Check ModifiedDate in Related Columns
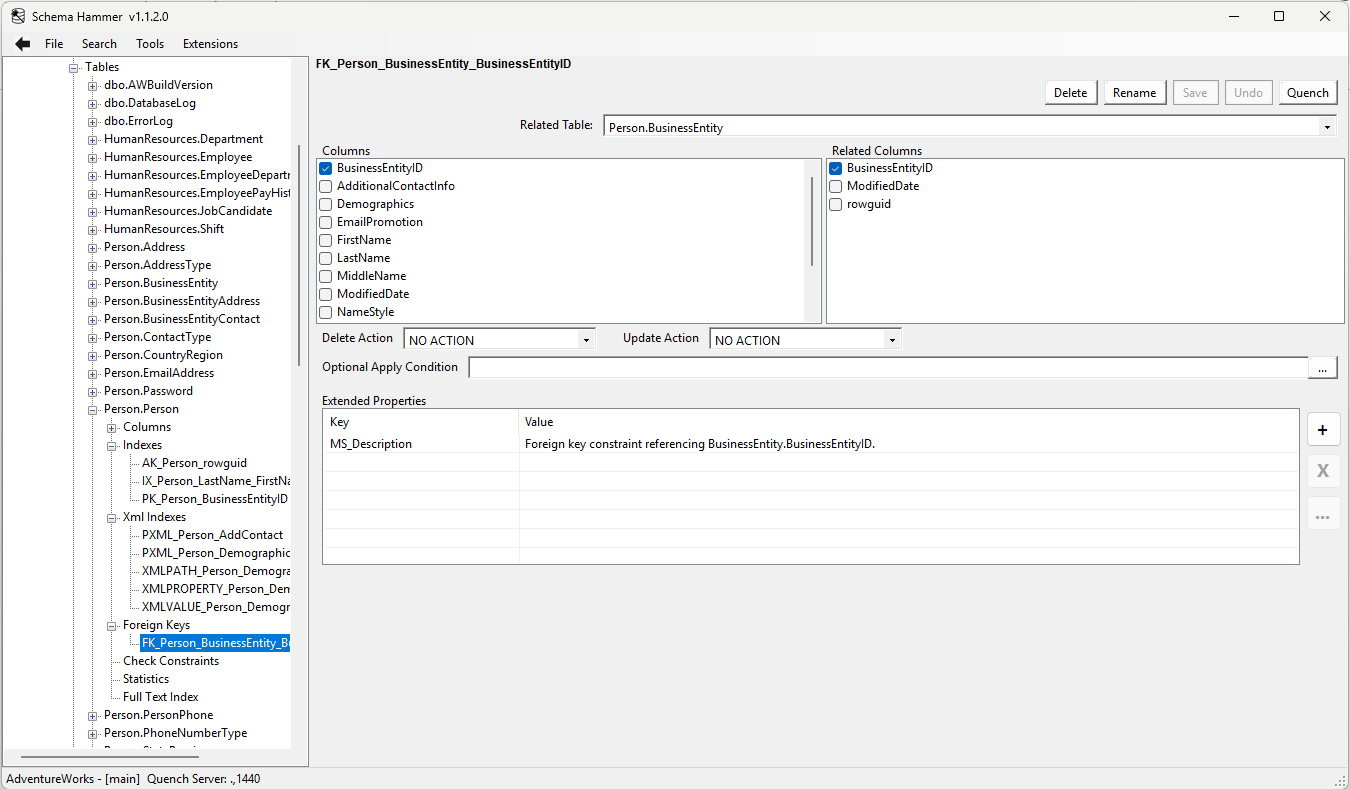 [x=835, y=186]
